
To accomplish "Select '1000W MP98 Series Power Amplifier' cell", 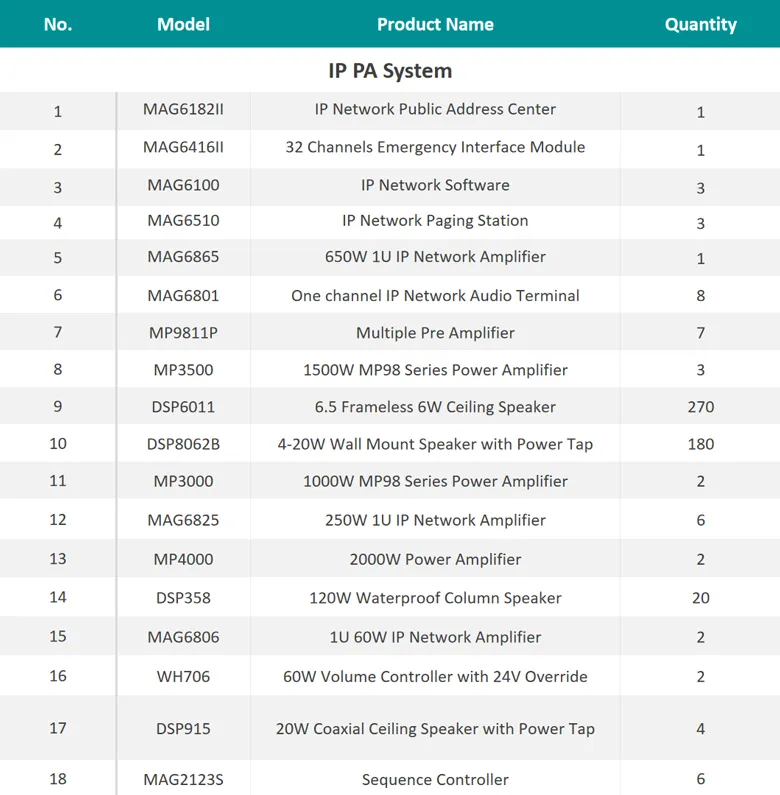I will tap(435, 481).
